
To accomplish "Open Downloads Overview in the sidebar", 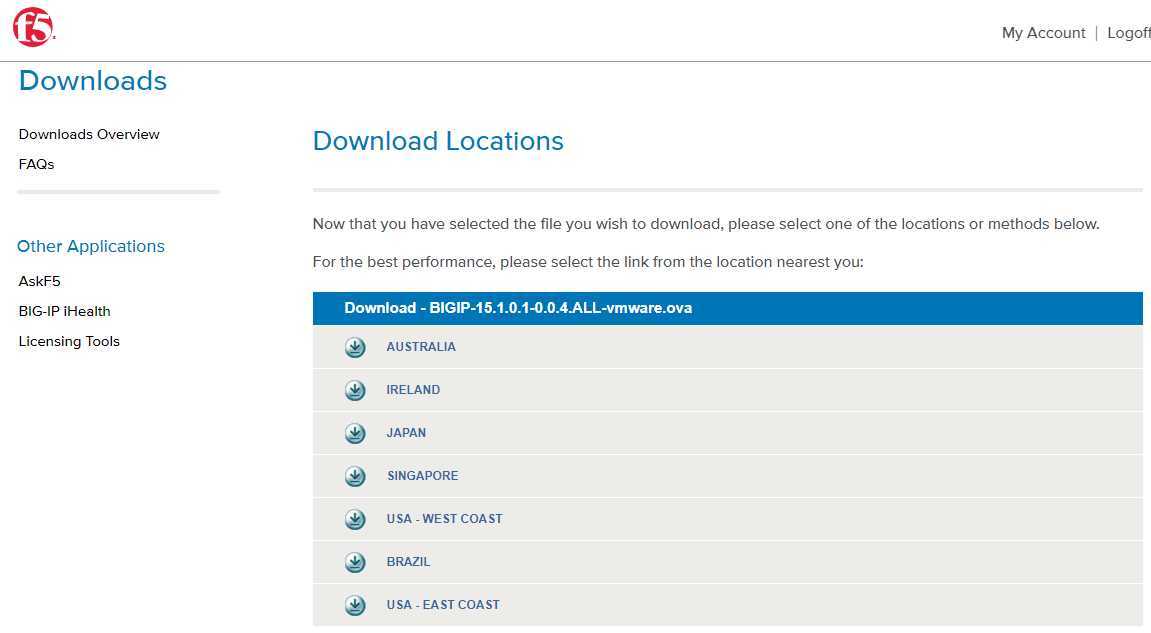I will point(89,134).
